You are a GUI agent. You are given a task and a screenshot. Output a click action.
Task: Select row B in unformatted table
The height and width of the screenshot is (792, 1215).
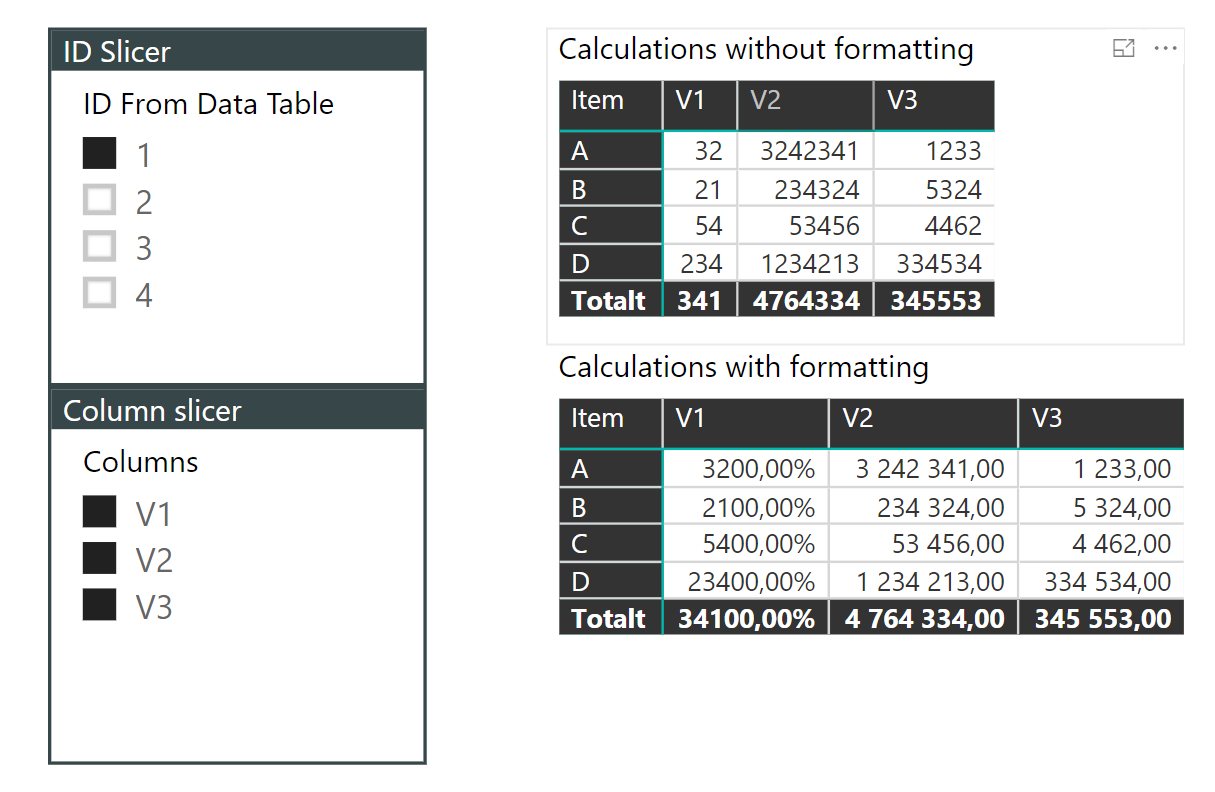610,189
